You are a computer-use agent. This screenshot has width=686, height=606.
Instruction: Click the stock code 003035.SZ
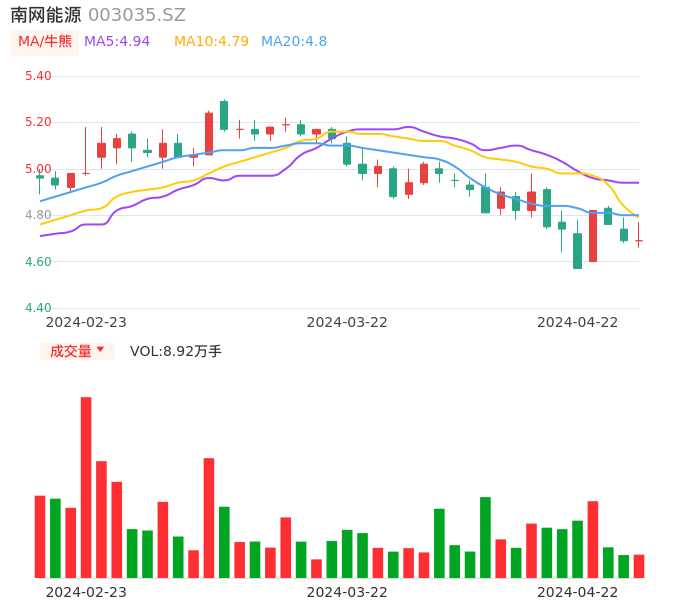pos(137,15)
